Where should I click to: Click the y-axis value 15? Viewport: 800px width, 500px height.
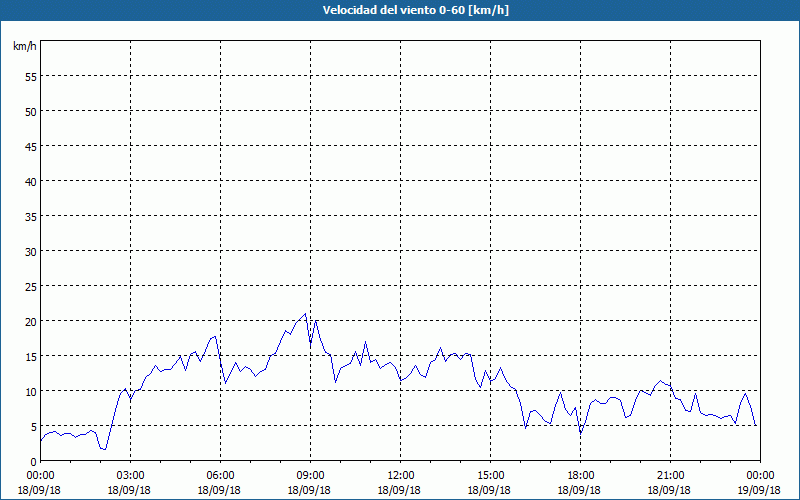click(31, 357)
